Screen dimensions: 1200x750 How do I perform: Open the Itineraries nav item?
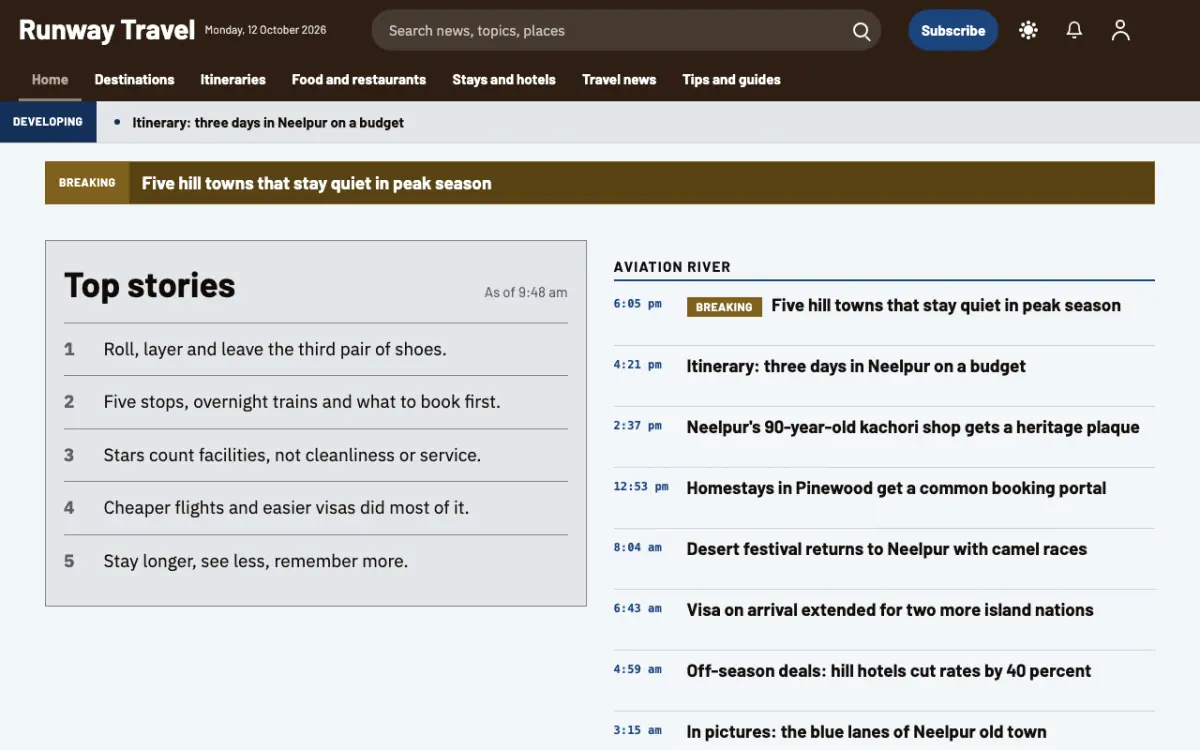click(x=233, y=80)
